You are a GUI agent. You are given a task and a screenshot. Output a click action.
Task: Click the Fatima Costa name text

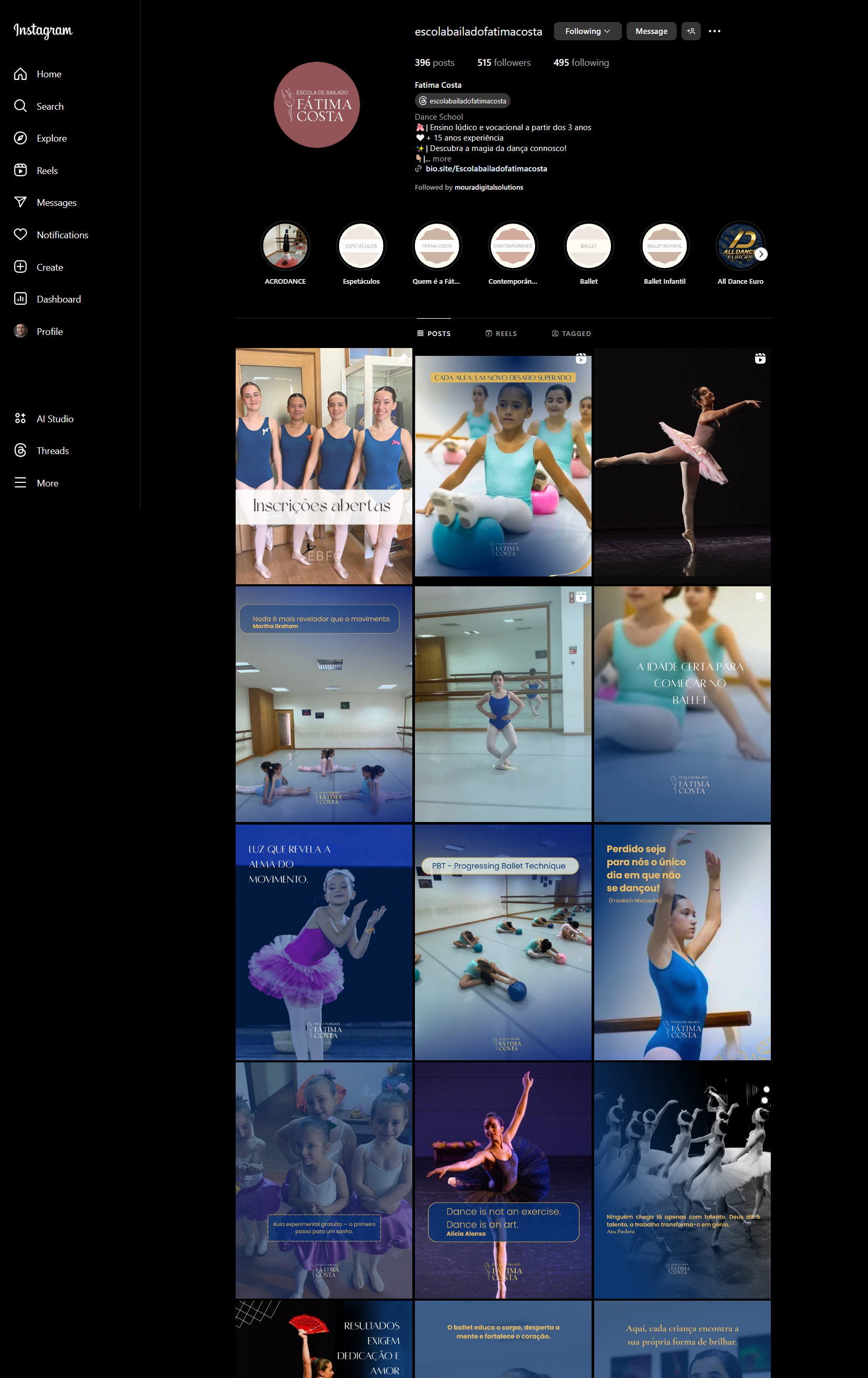tap(438, 85)
